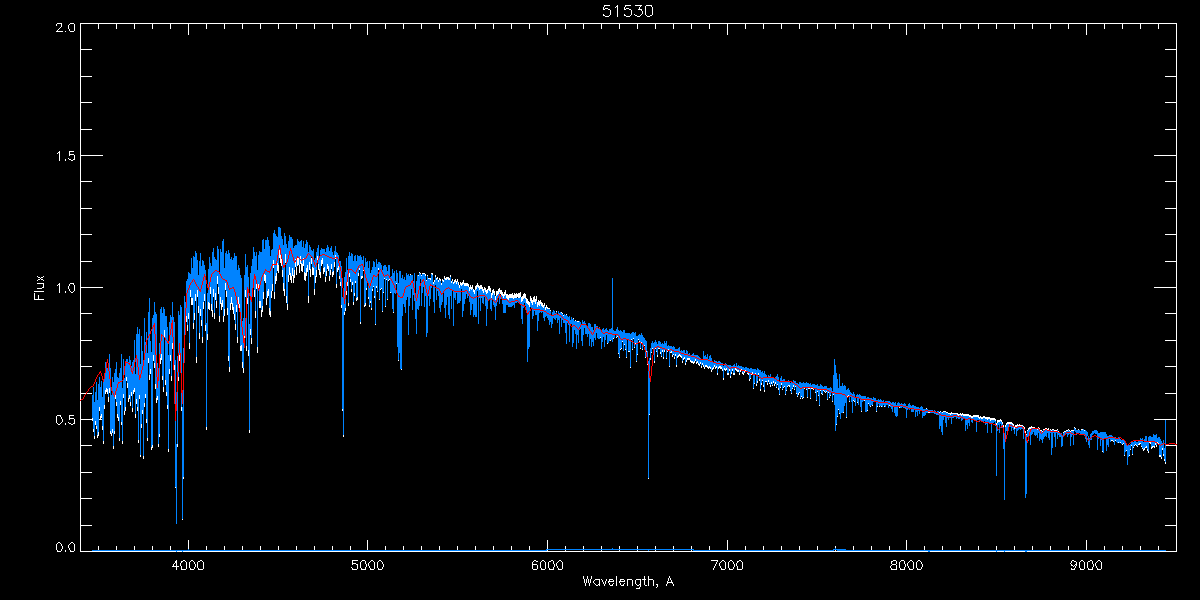The width and height of the screenshot is (1200, 600).
Task: Click the 1.5 flux tick label
Action: pos(66,157)
